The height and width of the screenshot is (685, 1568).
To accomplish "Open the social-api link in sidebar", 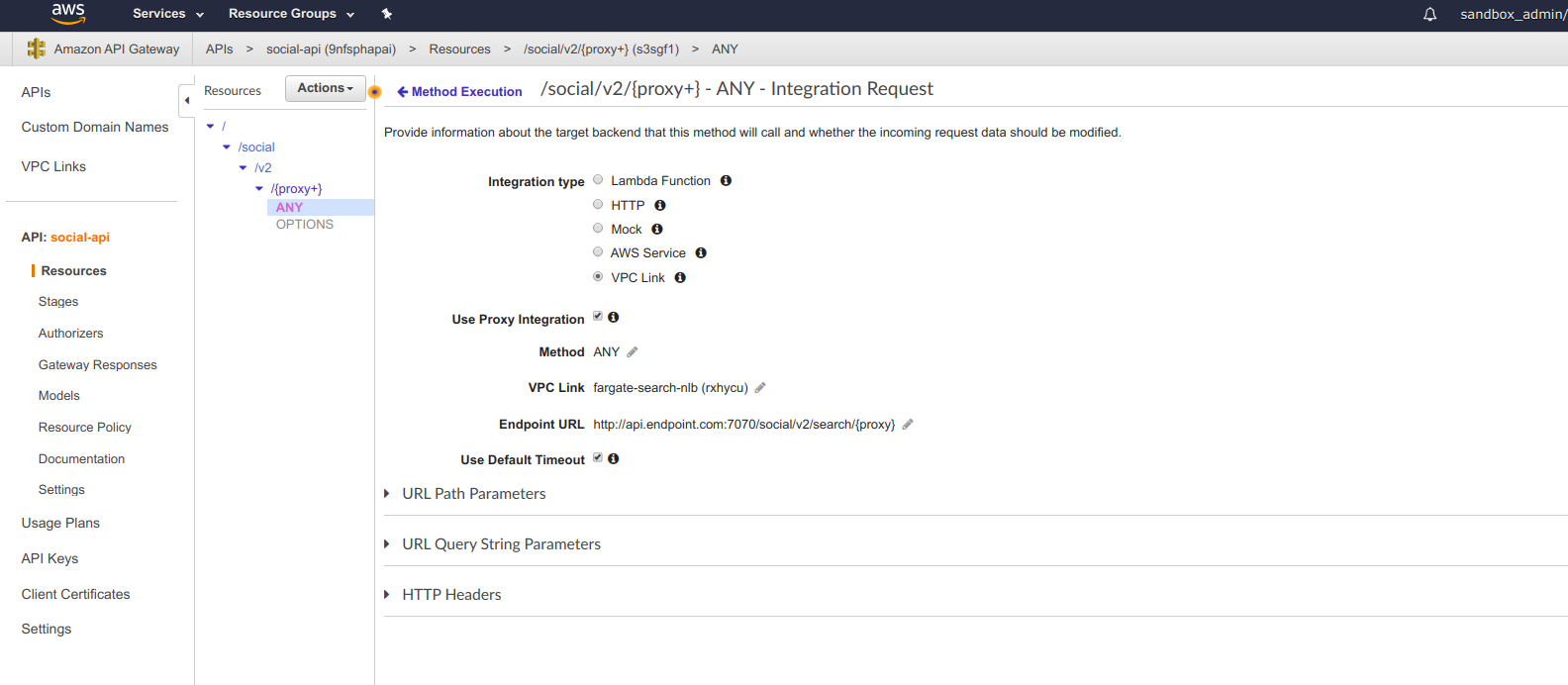I will (x=80, y=238).
